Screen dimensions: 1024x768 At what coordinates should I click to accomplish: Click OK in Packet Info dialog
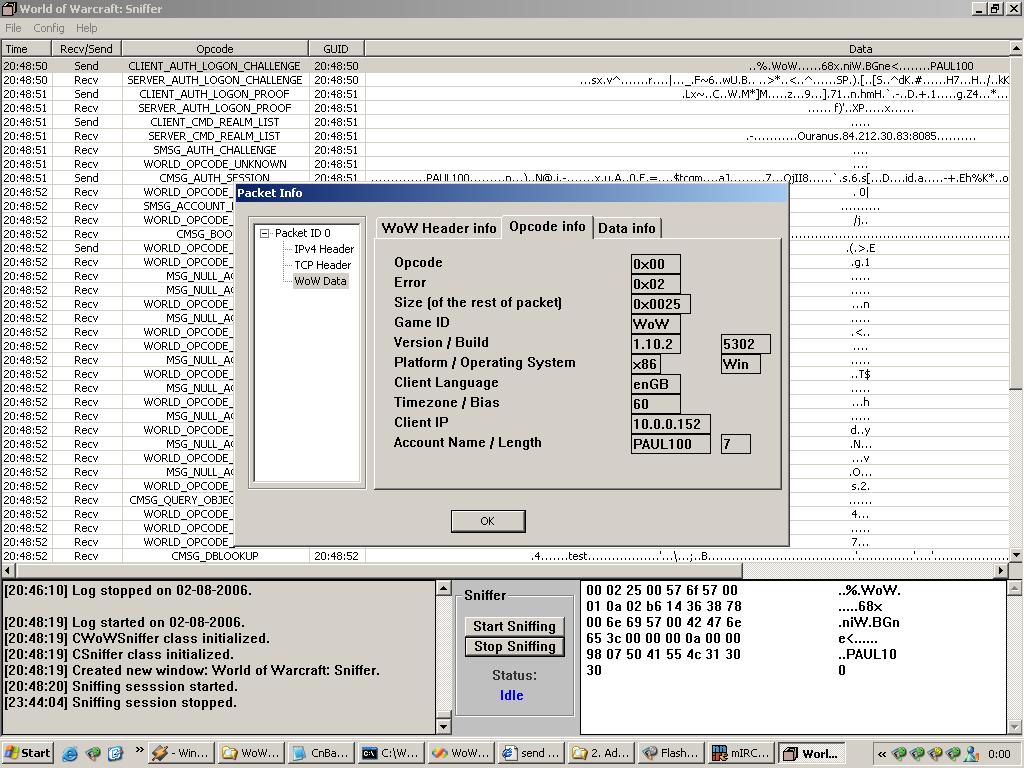pos(487,521)
